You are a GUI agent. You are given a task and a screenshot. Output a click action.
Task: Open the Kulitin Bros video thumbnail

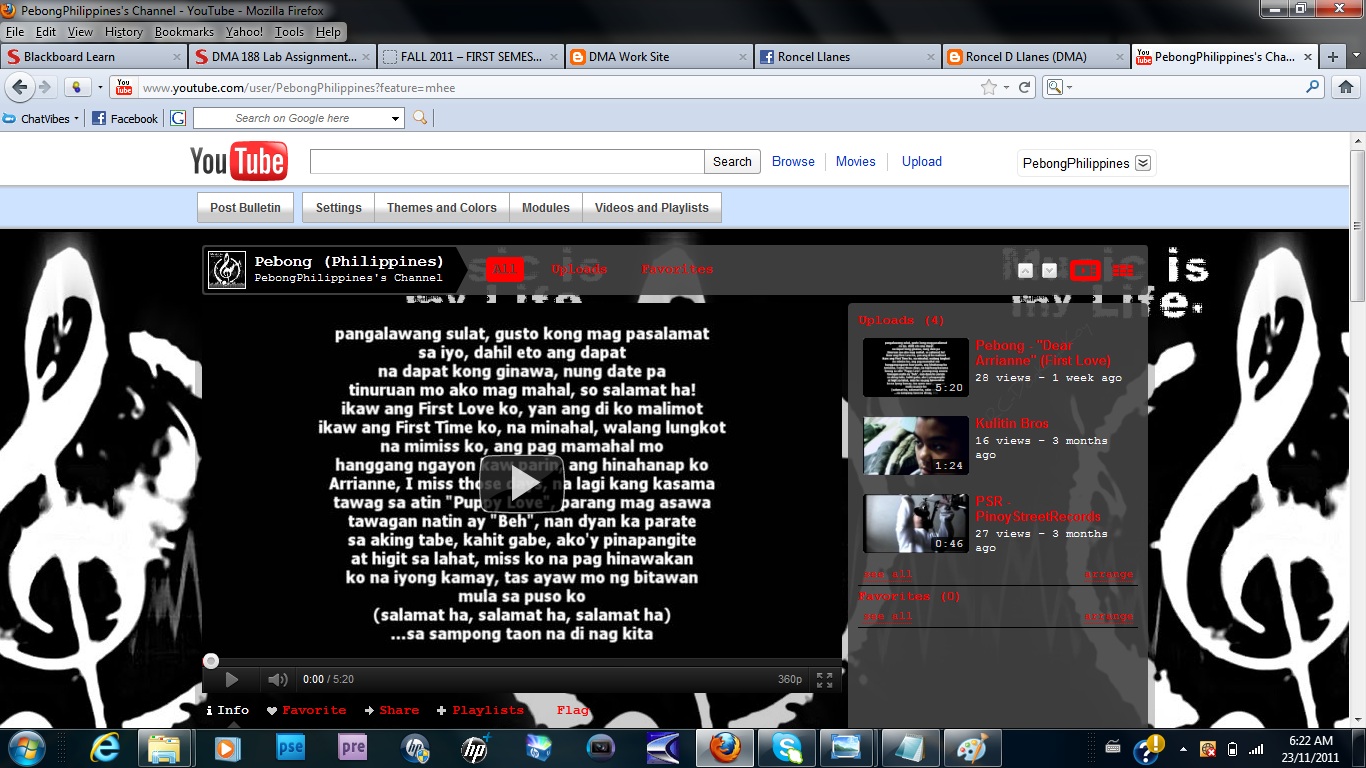[x=916, y=445]
